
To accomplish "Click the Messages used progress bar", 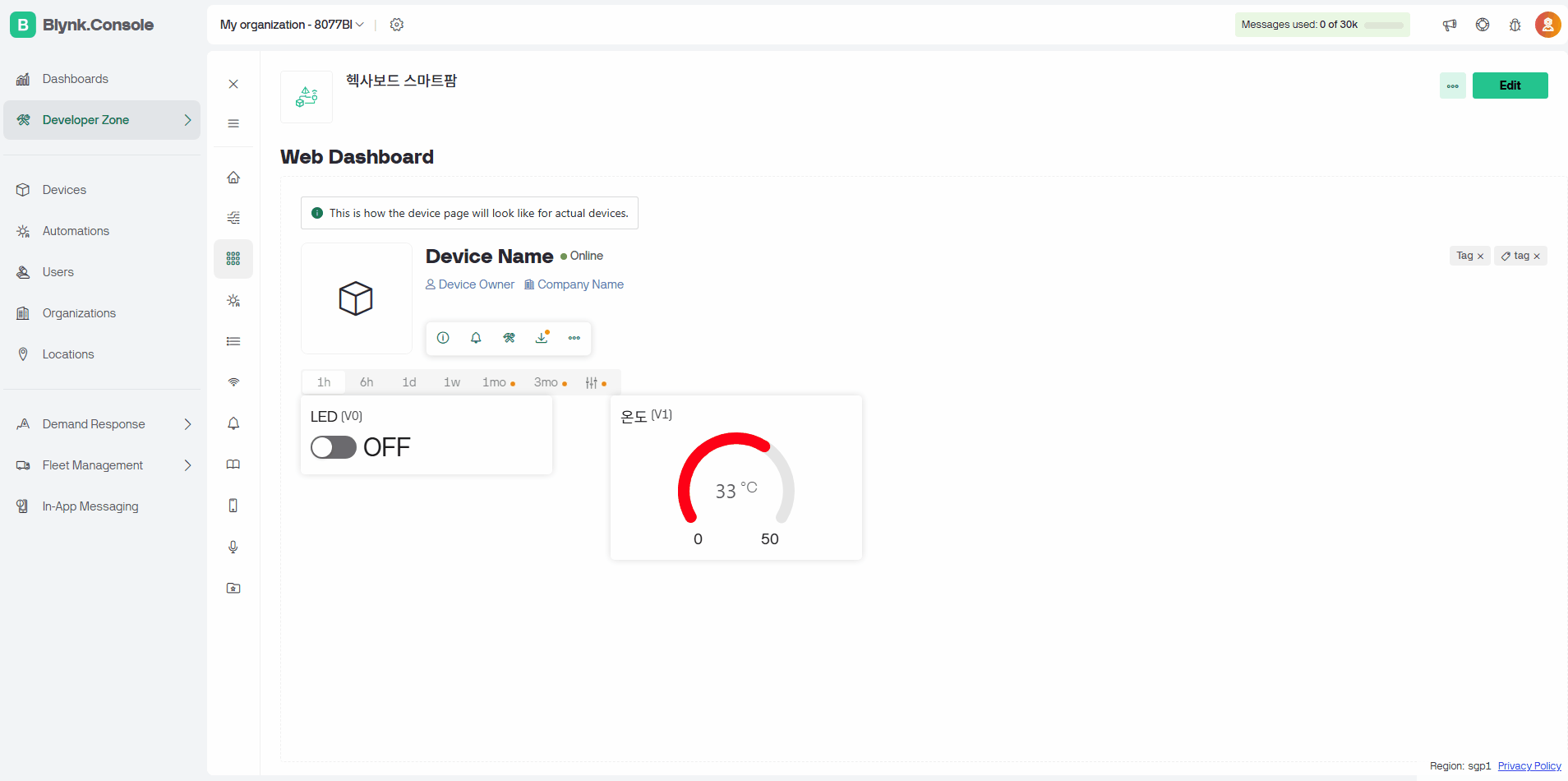I will click(x=1384, y=25).
